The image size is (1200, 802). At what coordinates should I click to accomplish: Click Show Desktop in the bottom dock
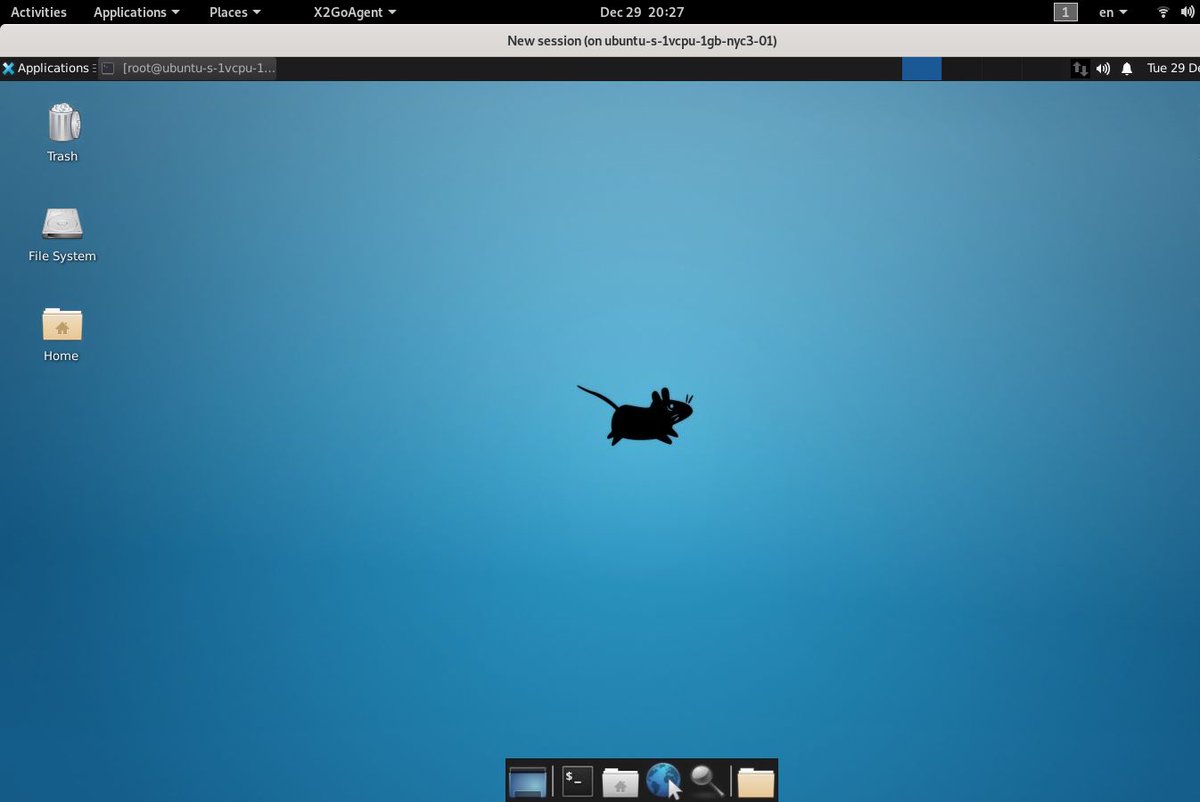click(528, 781)
